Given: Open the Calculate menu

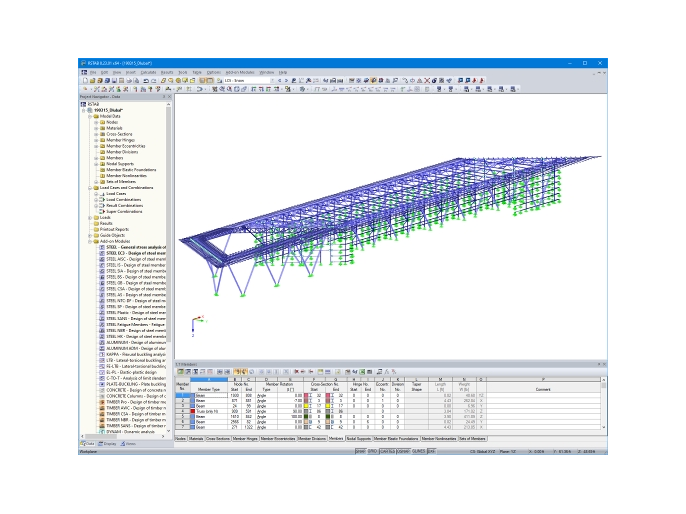Looking at the screenshot, I should tap(148, 72).
